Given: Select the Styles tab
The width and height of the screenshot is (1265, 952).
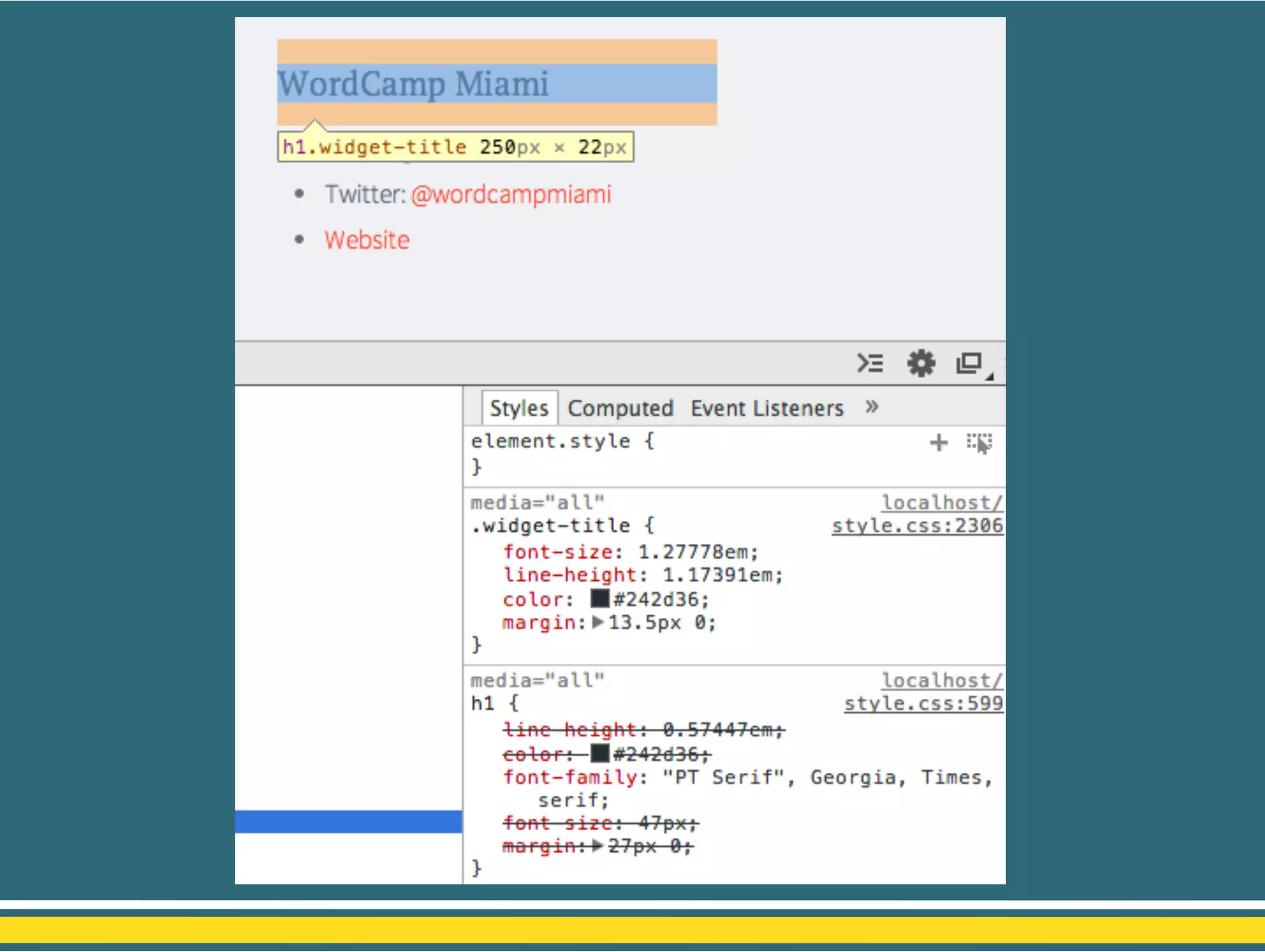Looking at the screenshot, I should (x=519, y=408).
